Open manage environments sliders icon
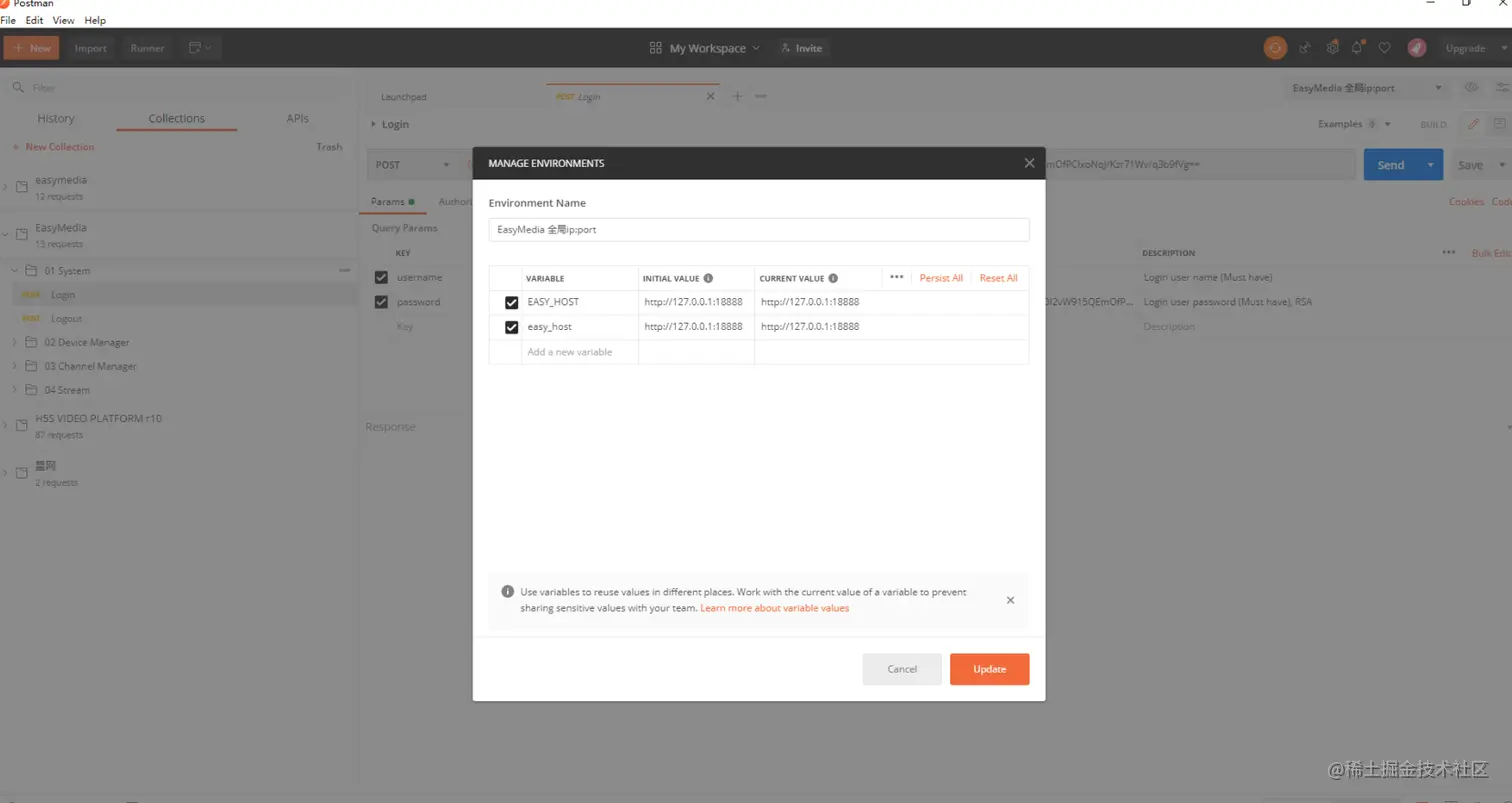The width and height of the screenshot is (1512, 803). (x=1502, y=88)
